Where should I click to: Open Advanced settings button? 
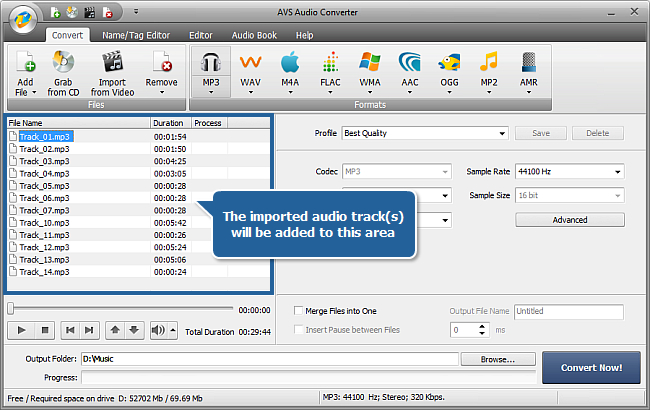pyautogui.click(x=570, y=220)
